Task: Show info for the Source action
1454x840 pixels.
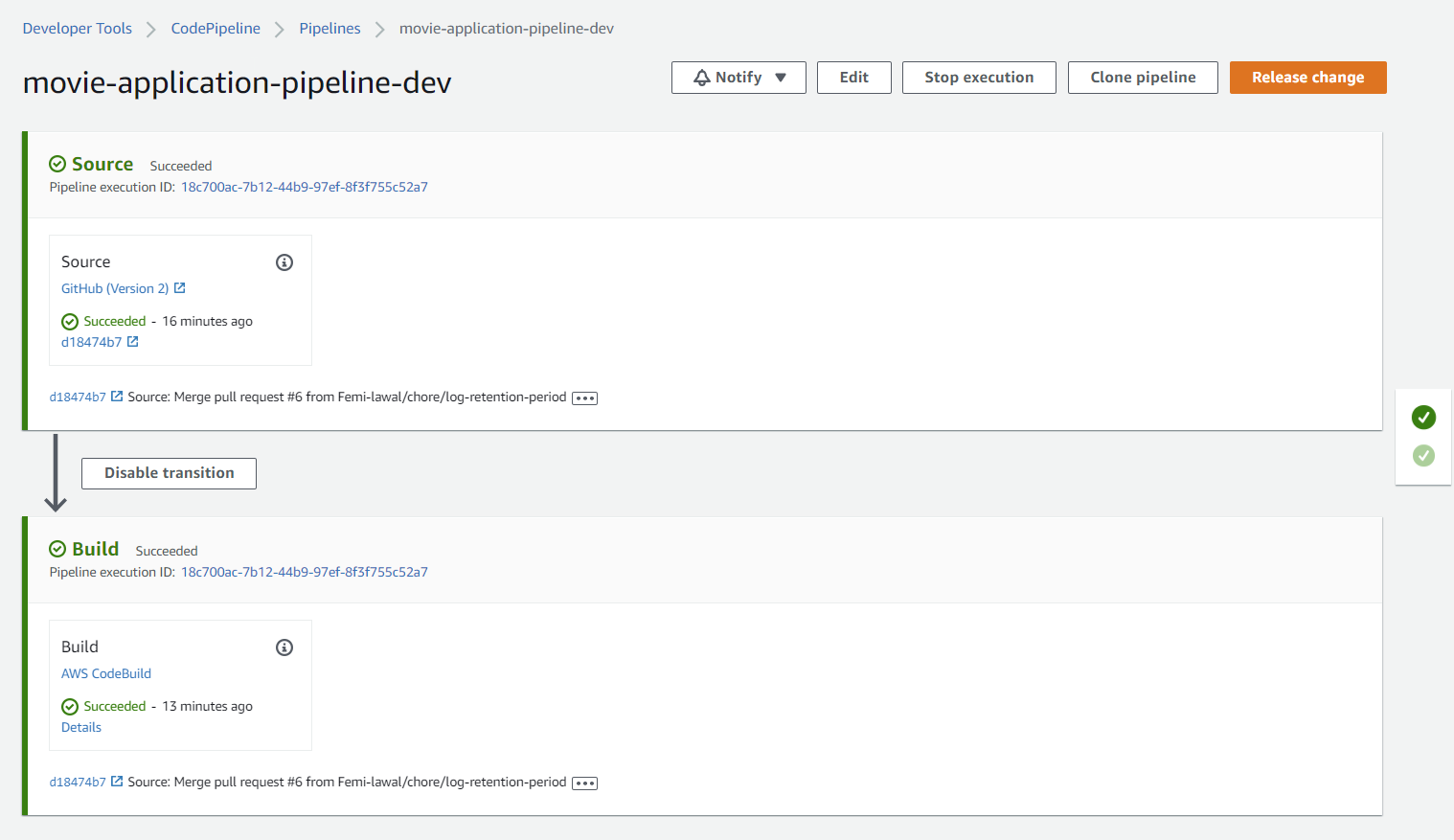Action: click(284, 262)
